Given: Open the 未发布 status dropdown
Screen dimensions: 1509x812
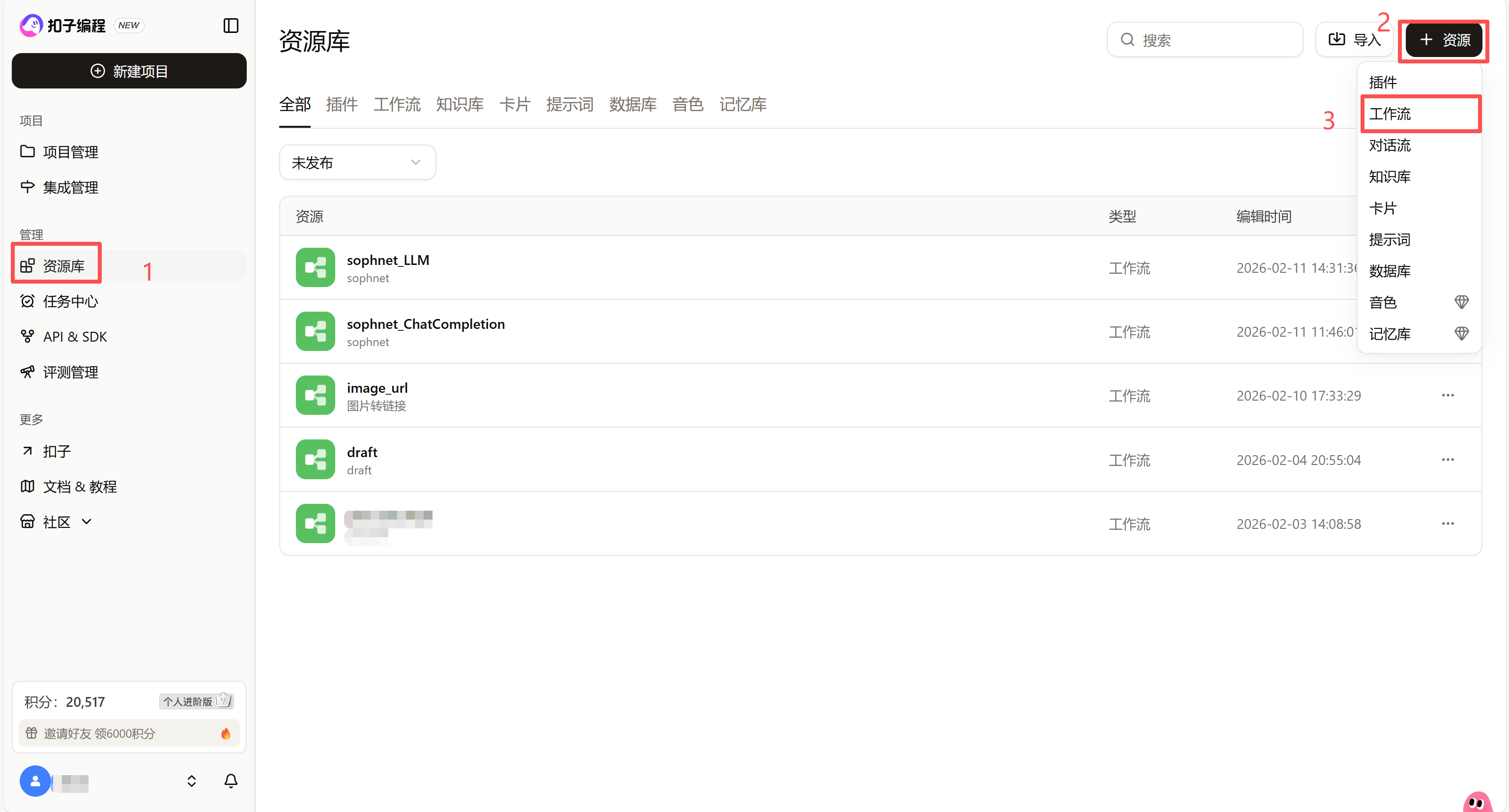Looking at the screenshot, I should [x=357, y=162].
